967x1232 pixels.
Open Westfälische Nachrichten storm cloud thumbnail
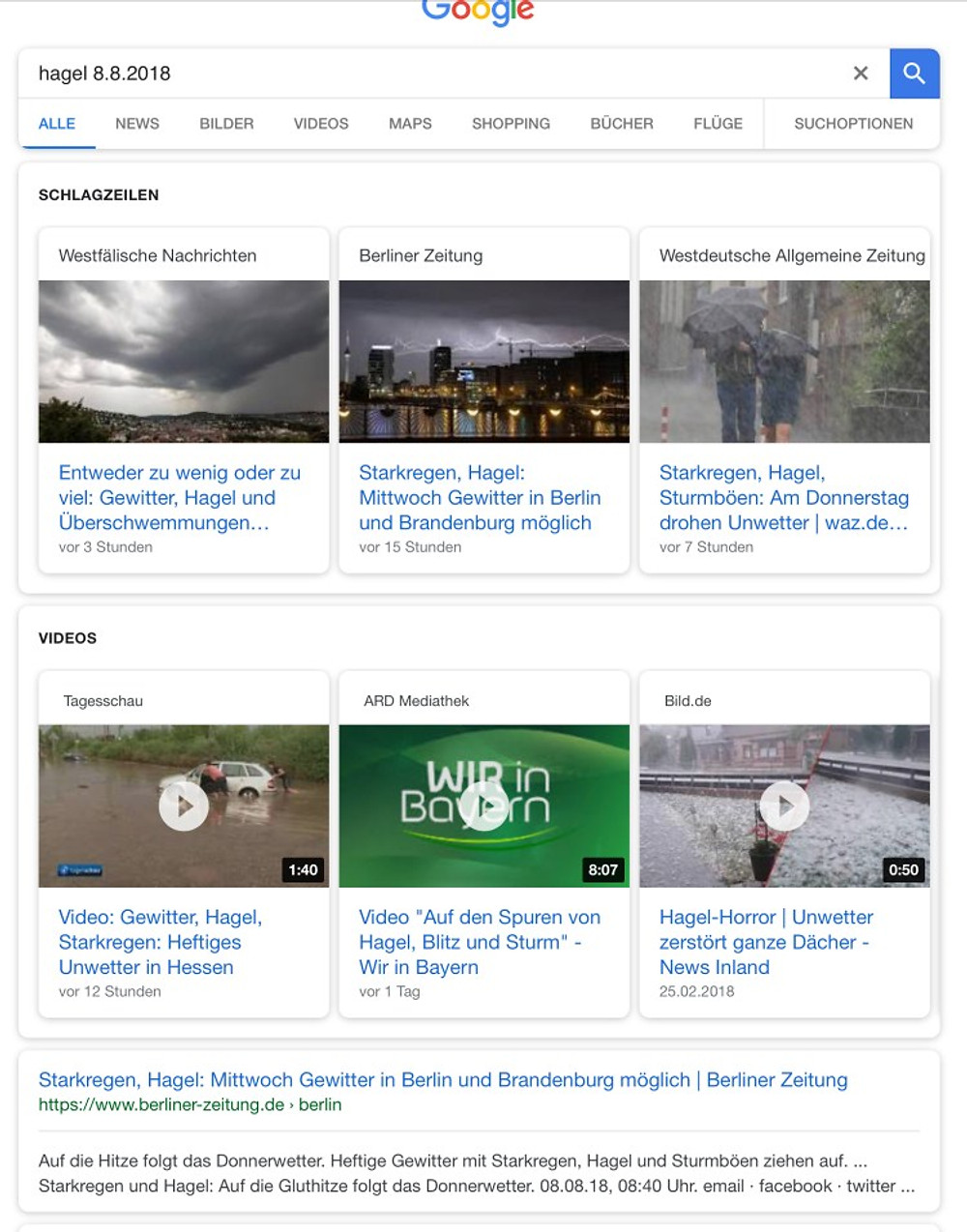pyautogui.click(x=184, y=362)
